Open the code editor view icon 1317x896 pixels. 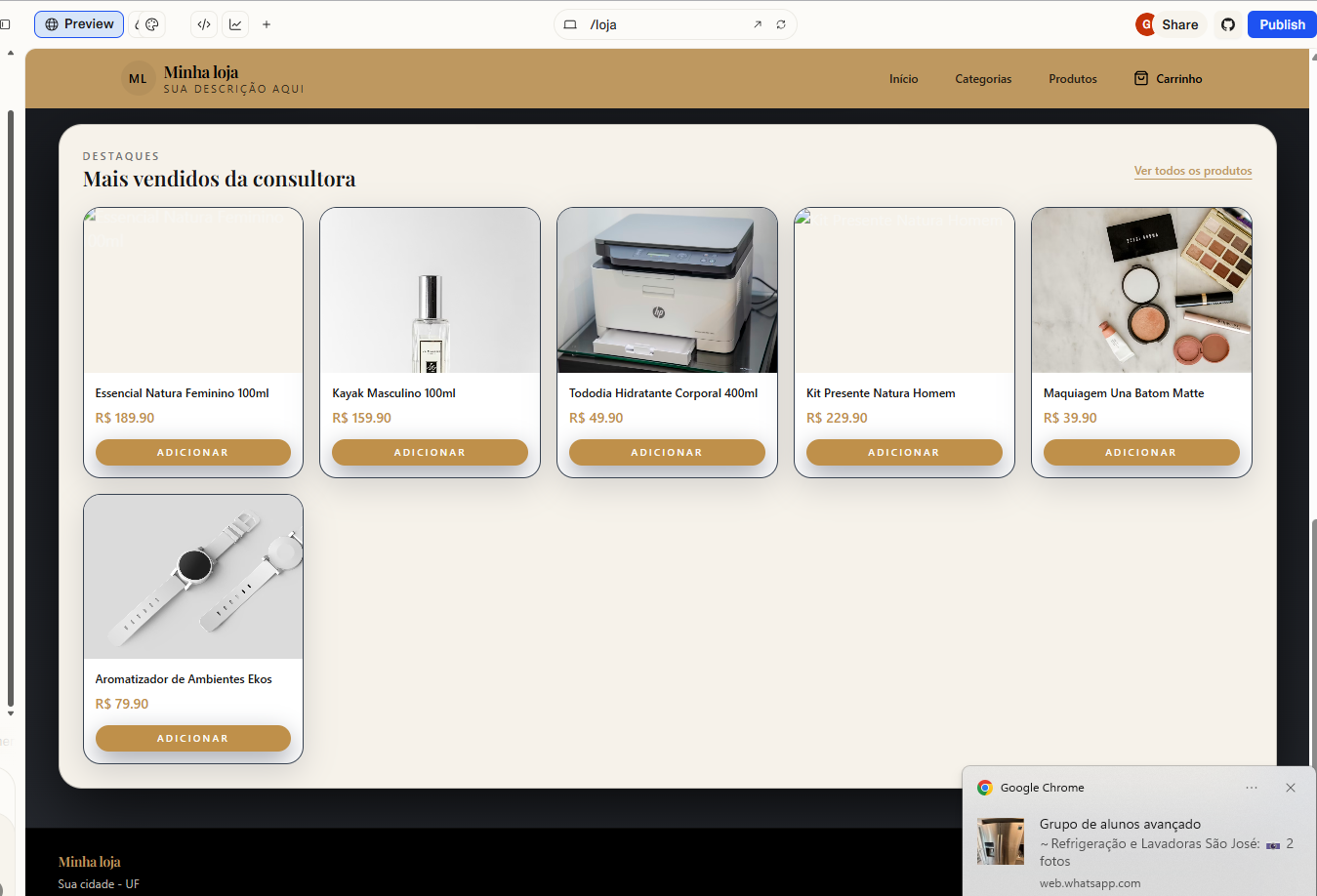coord(204,24)
